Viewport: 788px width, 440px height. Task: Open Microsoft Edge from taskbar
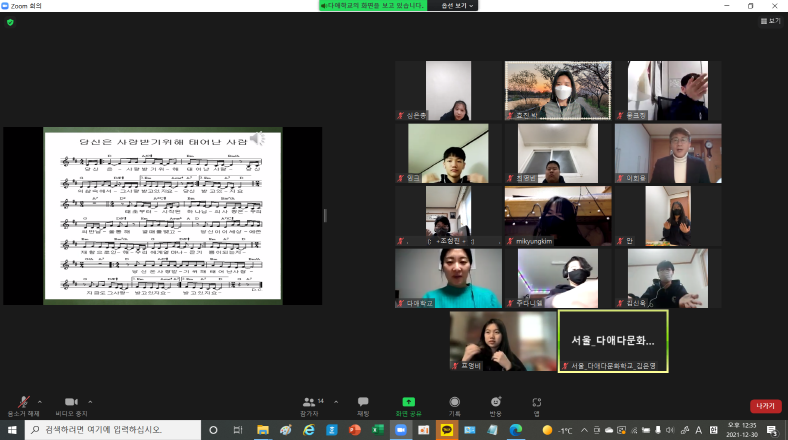point(516,430)
